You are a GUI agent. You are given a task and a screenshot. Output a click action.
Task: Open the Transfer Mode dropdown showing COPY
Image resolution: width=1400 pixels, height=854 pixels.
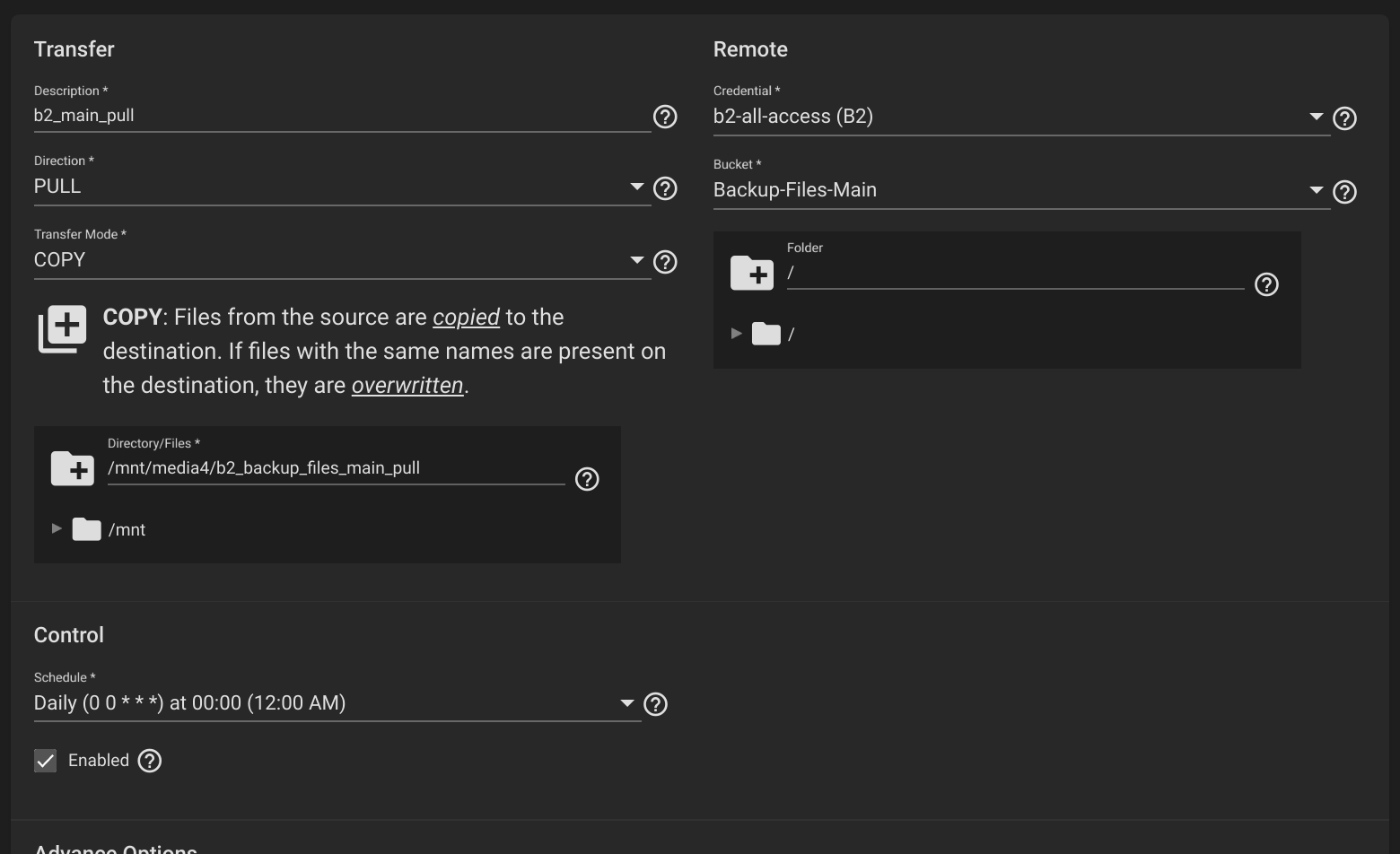coord(342,260)
